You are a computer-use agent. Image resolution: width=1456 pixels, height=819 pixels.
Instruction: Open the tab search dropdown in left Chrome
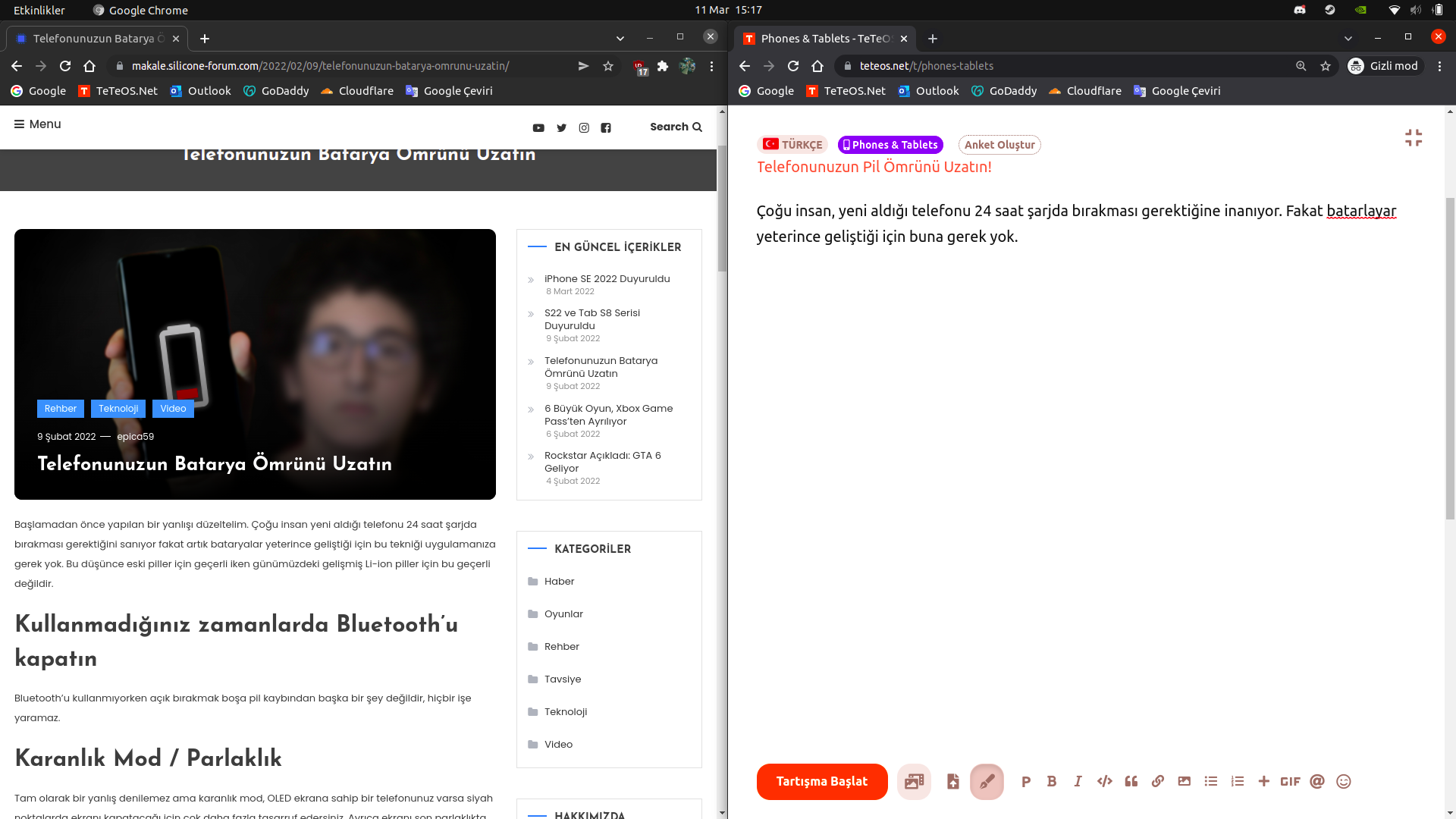point(620,38)
